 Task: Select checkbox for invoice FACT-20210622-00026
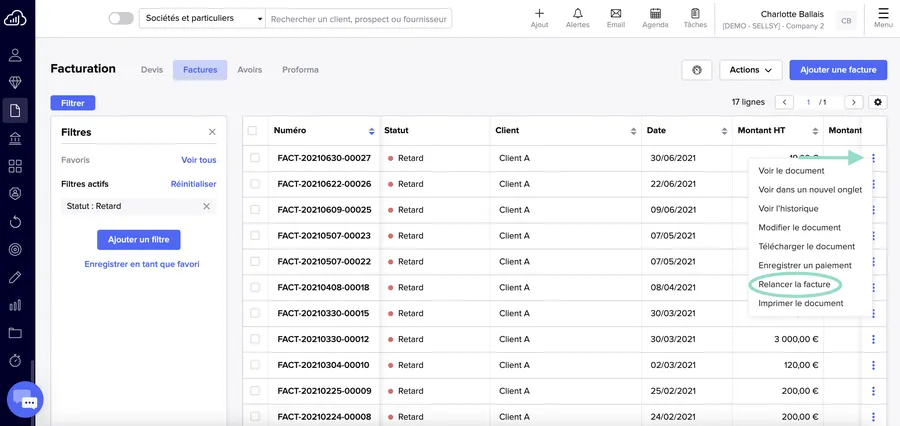click(255, 184)
